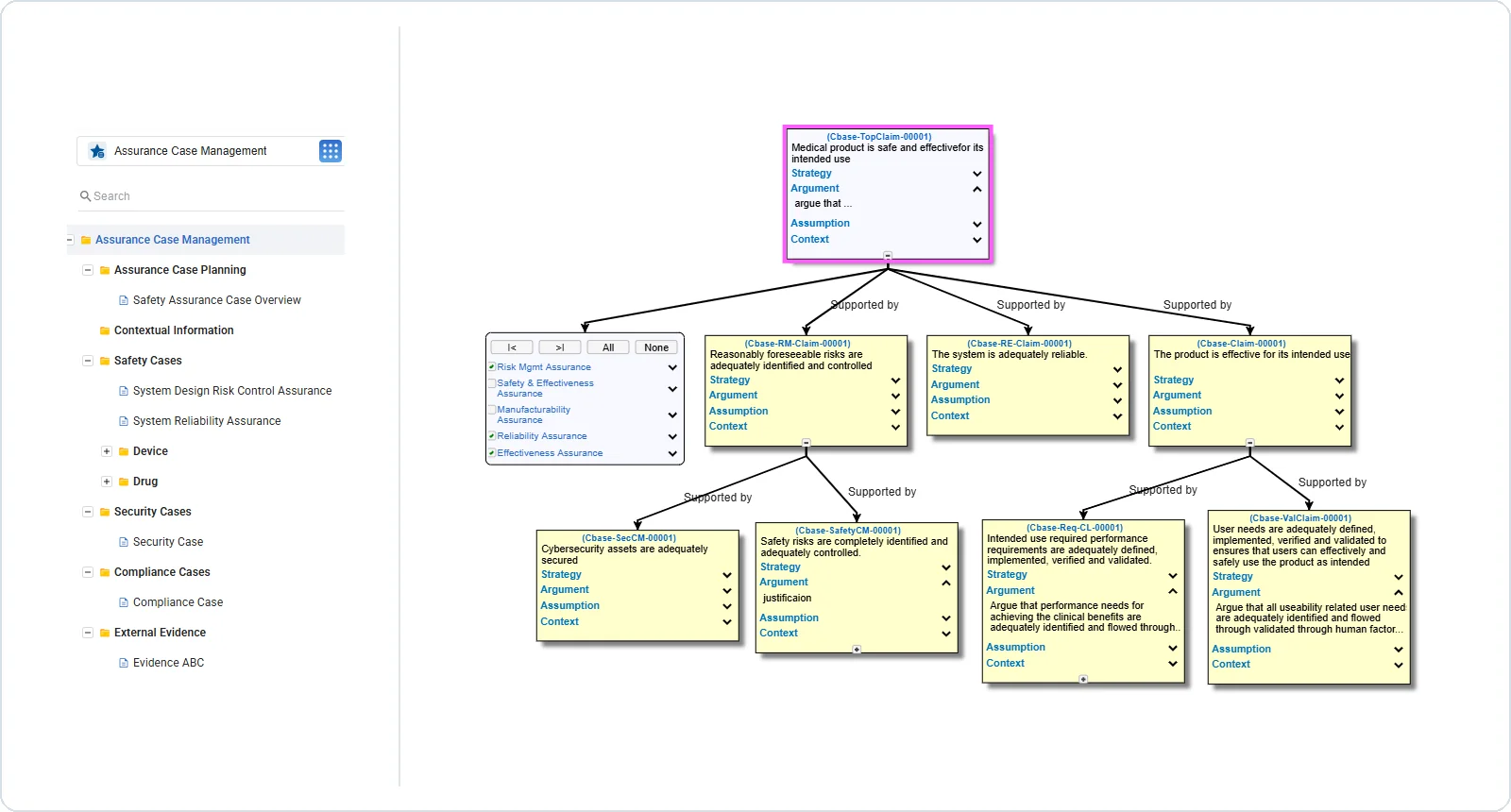Expand Context in the RE-Claim node
Image resolution: width=1511 pixels, height=812 pixels.
pos(1117,416)
